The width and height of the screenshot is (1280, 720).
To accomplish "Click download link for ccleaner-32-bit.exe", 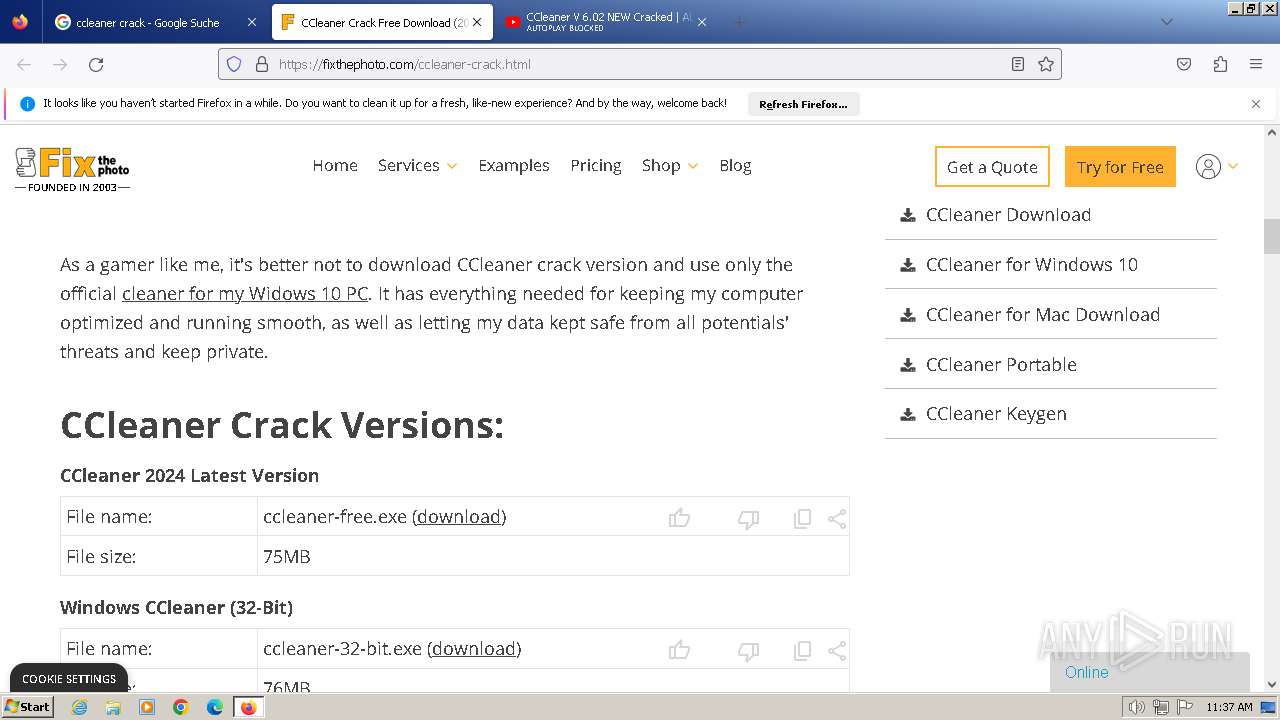I will pyautogui.click(x=474, y=649).
